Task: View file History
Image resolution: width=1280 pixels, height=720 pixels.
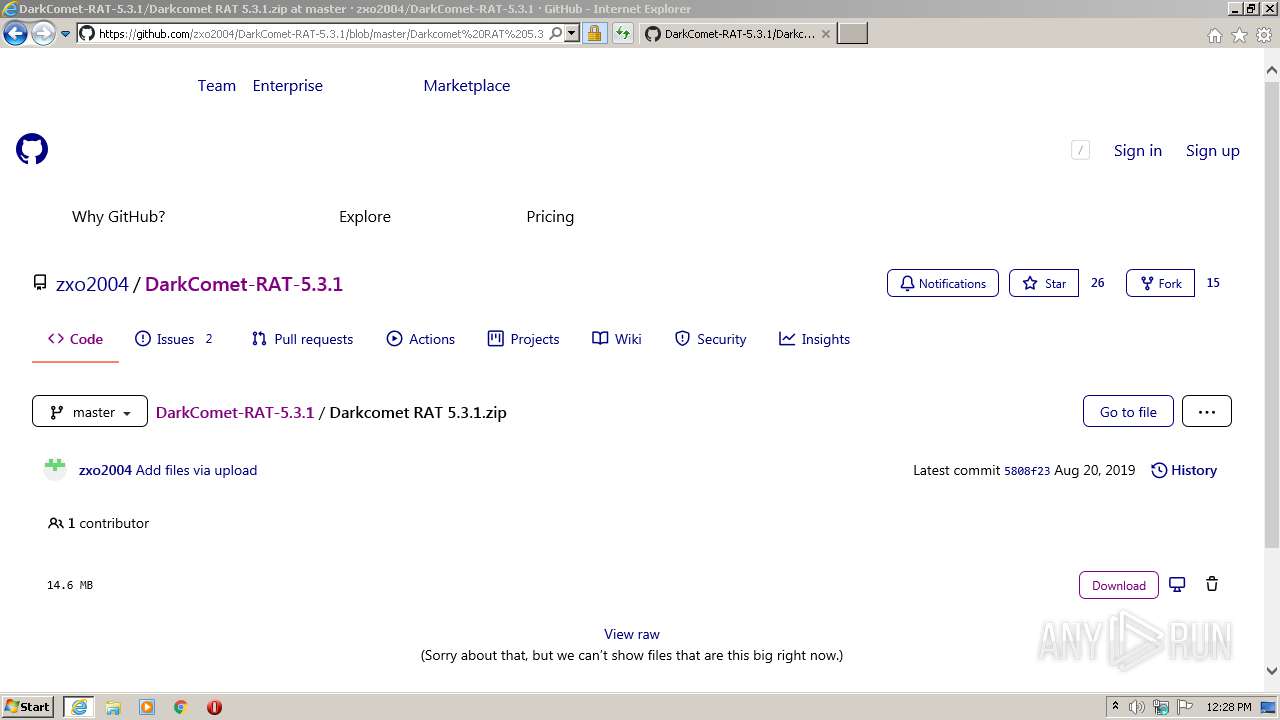Action: pos(1184,470)
